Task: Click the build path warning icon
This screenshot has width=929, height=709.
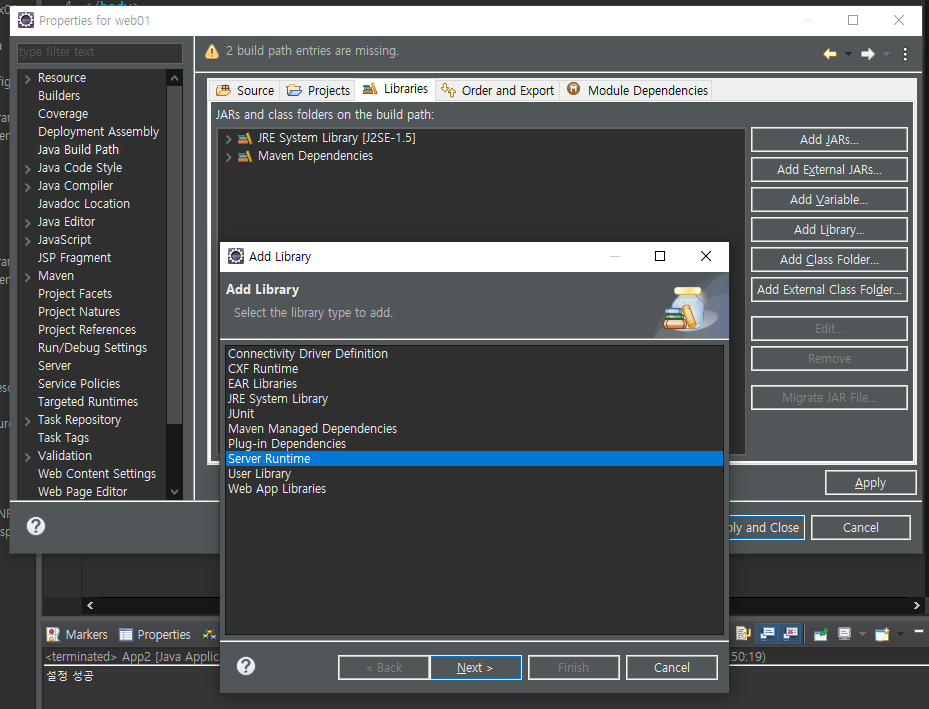Action: 212,52
